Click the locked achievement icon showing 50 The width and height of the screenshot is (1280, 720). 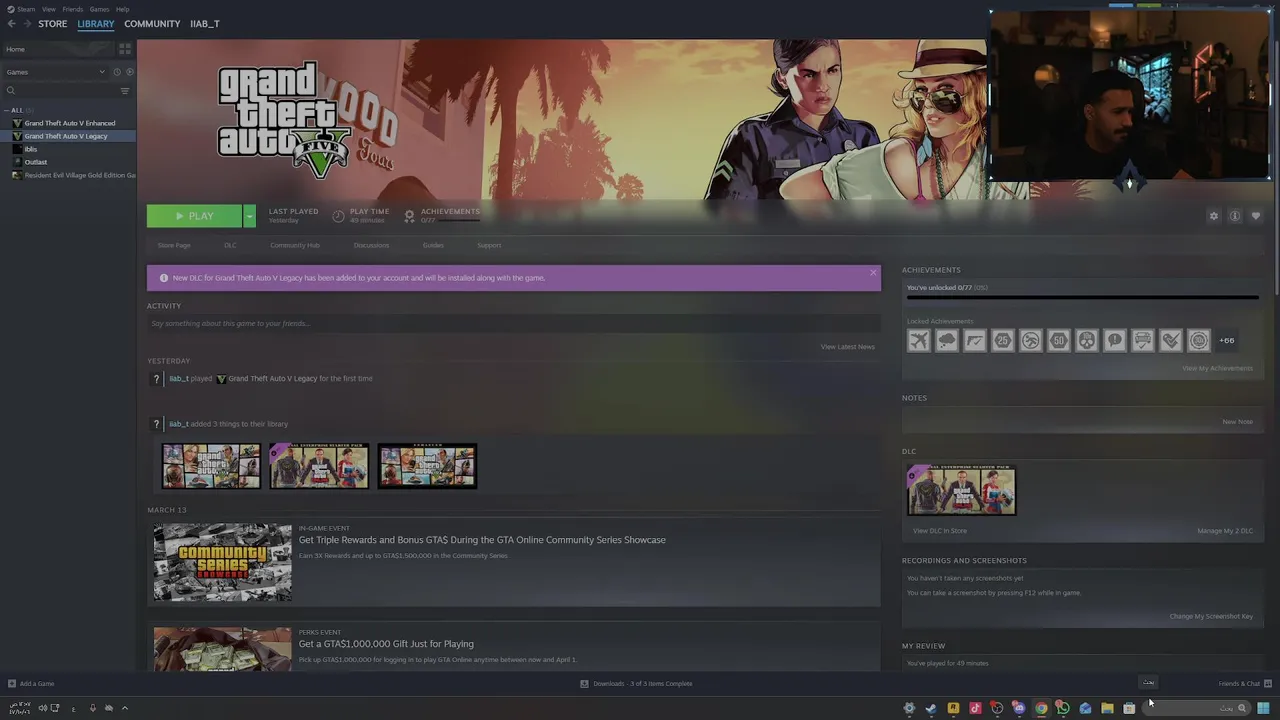[1058, 341]
